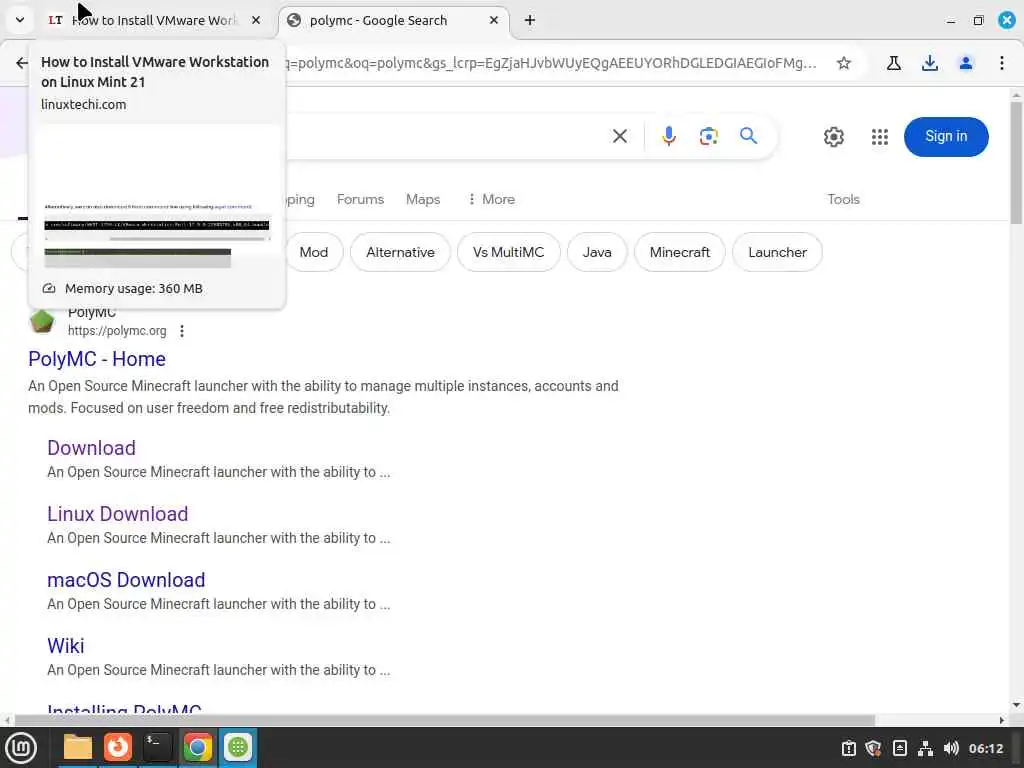This screenshot has height=768, width=1024.
Task: Switch to the VMware Workstation install tab
Action: pos(155,20)
